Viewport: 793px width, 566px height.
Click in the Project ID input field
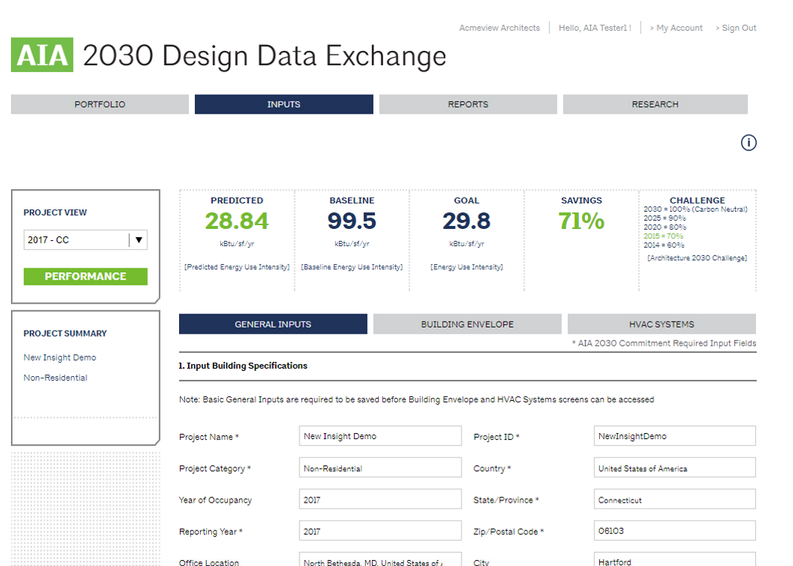point(675,436)
